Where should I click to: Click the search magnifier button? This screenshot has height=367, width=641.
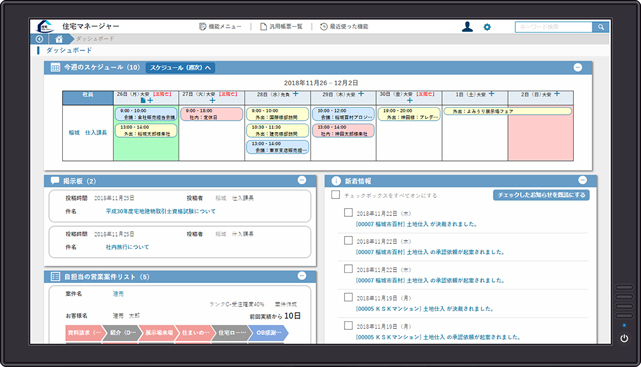point(601,27)
